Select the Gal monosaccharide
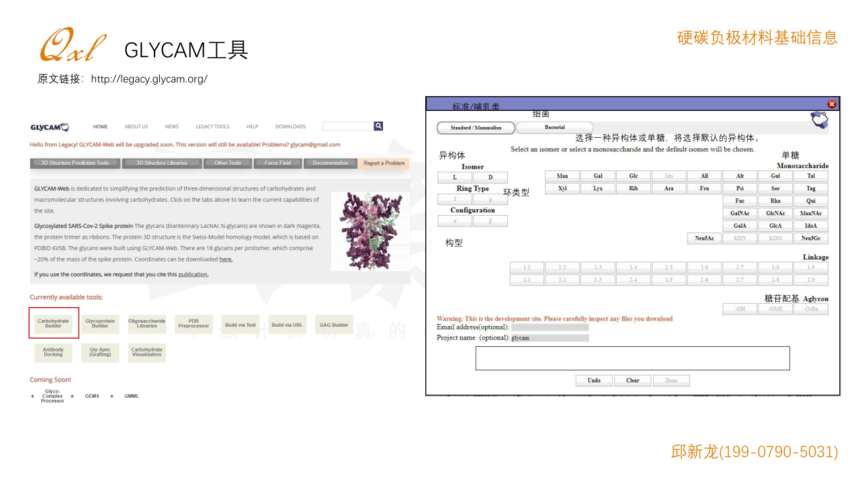 (598, 176)
